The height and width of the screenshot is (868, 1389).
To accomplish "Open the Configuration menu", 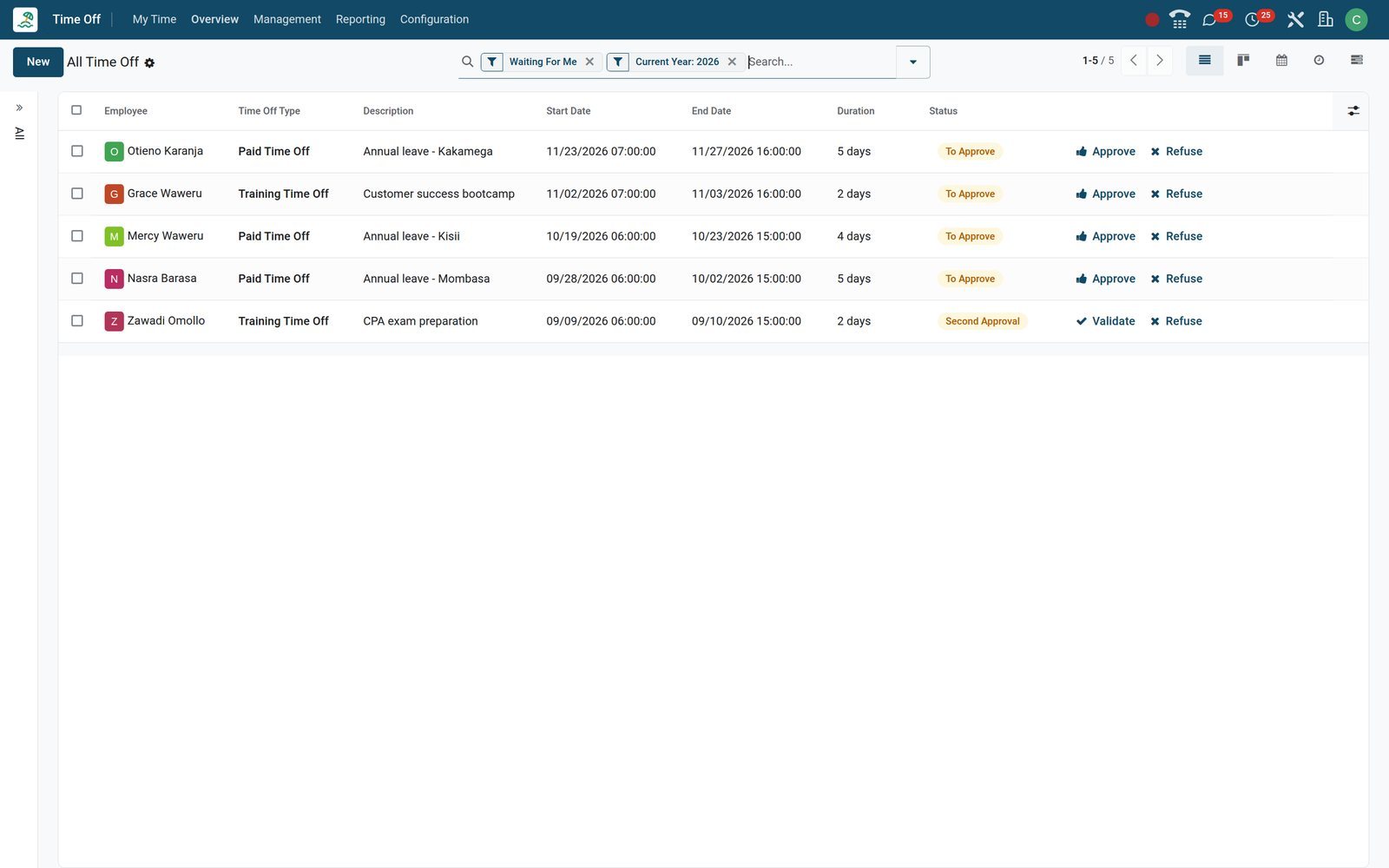I will [434, 19].
